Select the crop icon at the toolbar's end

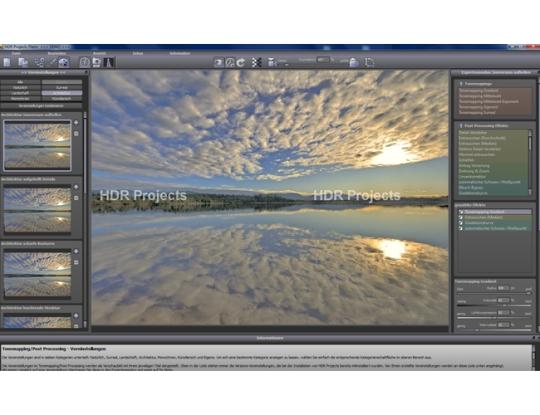369,62
